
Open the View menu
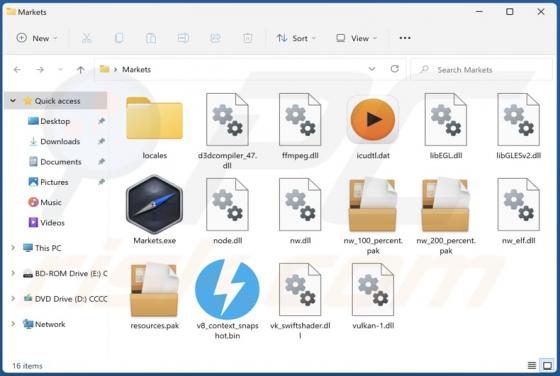tap(356, 38)
